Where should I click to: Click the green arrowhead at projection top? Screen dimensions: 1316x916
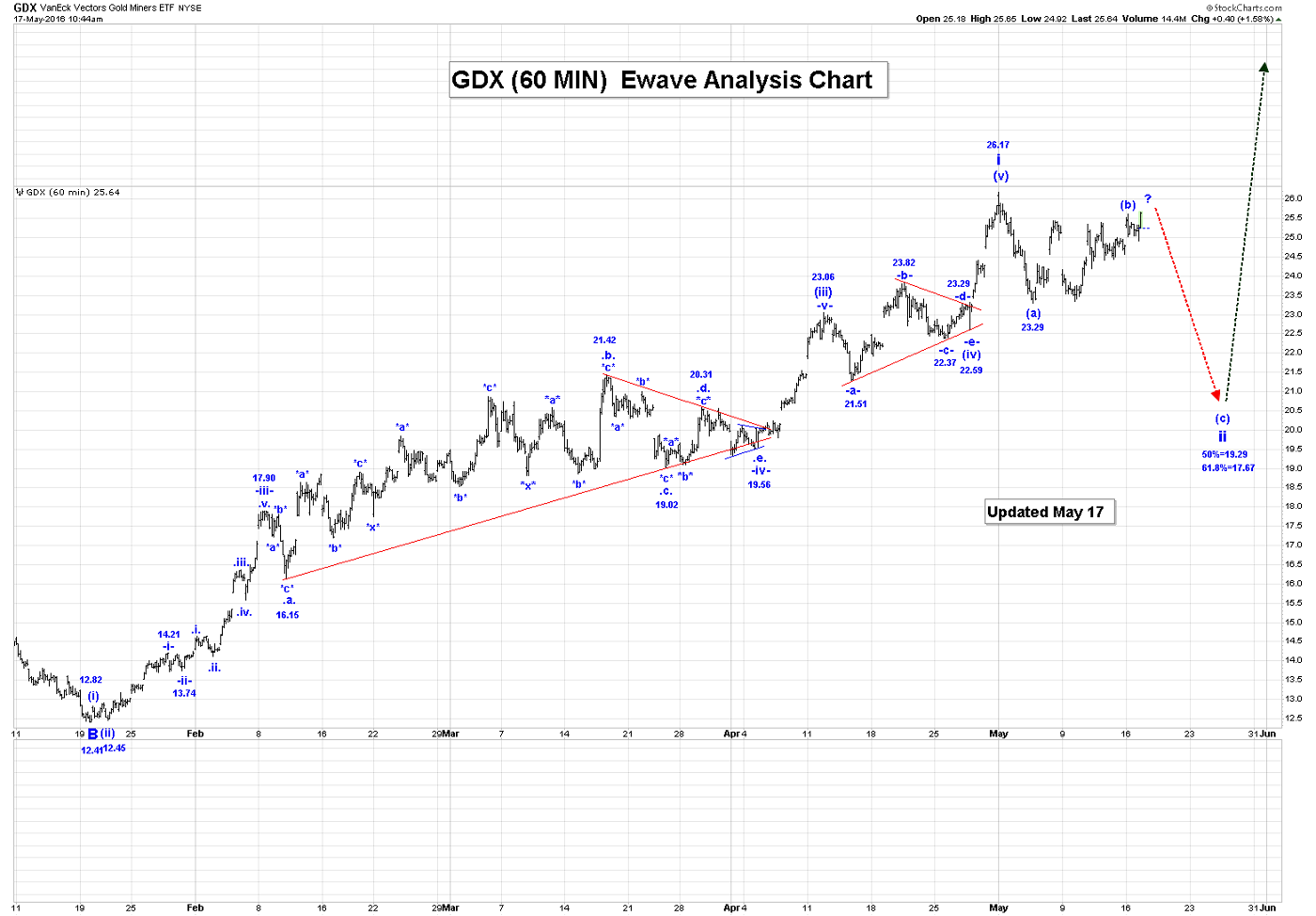click(x=1264, y=67)
